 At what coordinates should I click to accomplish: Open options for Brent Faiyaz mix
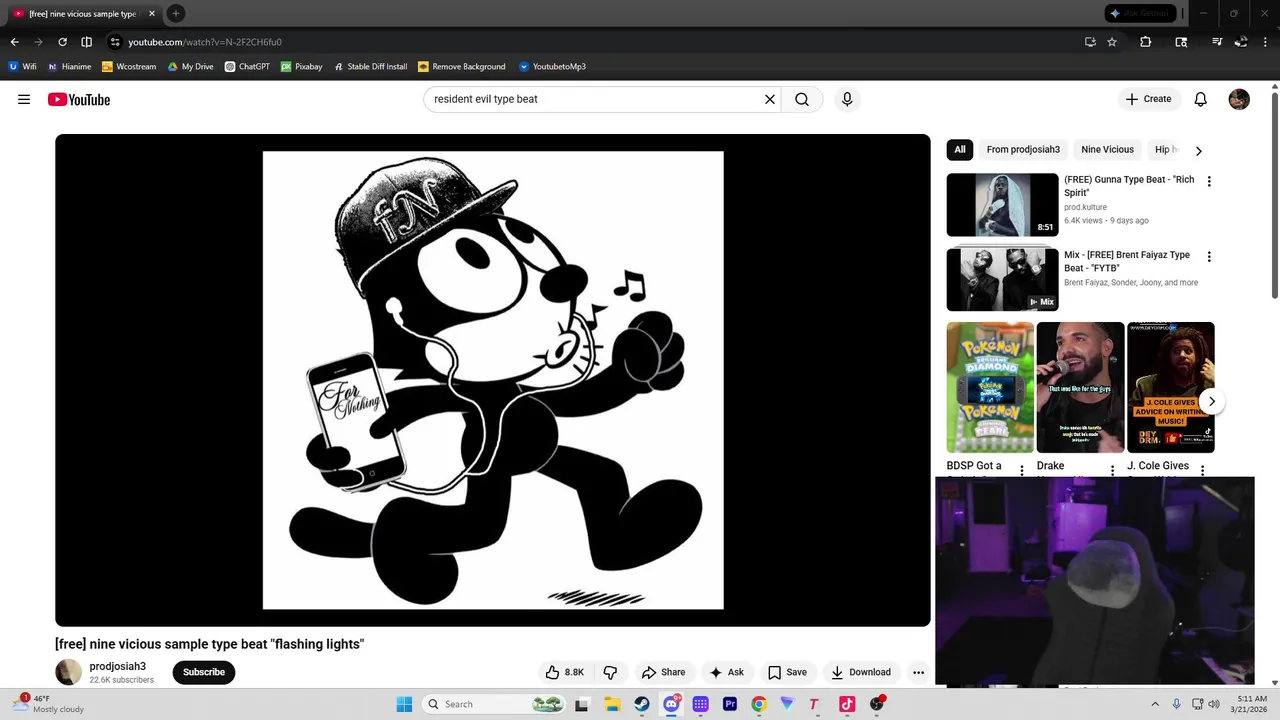tap(1209, 256)
